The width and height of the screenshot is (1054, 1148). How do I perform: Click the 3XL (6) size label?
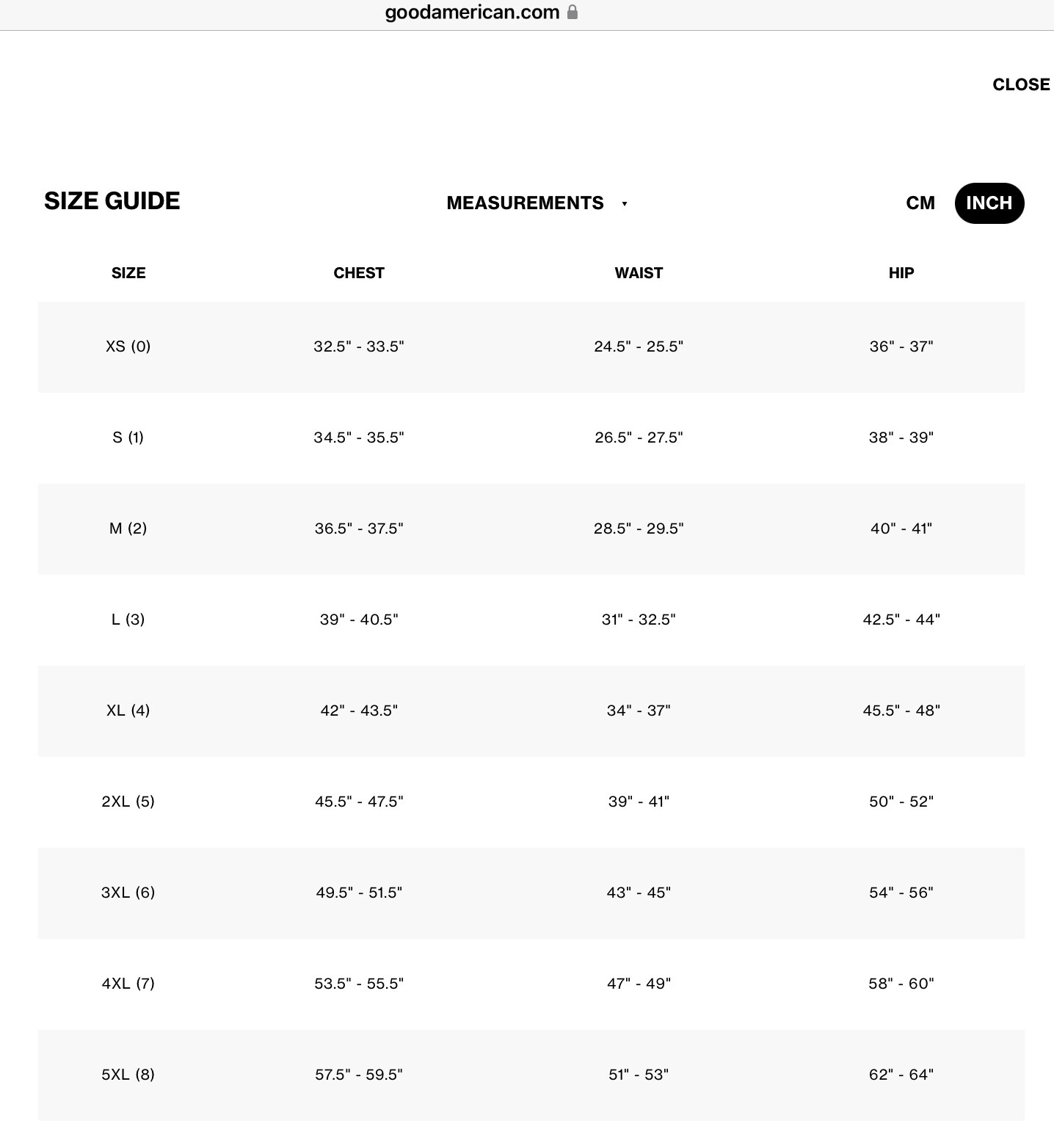(x=128, y=893)
